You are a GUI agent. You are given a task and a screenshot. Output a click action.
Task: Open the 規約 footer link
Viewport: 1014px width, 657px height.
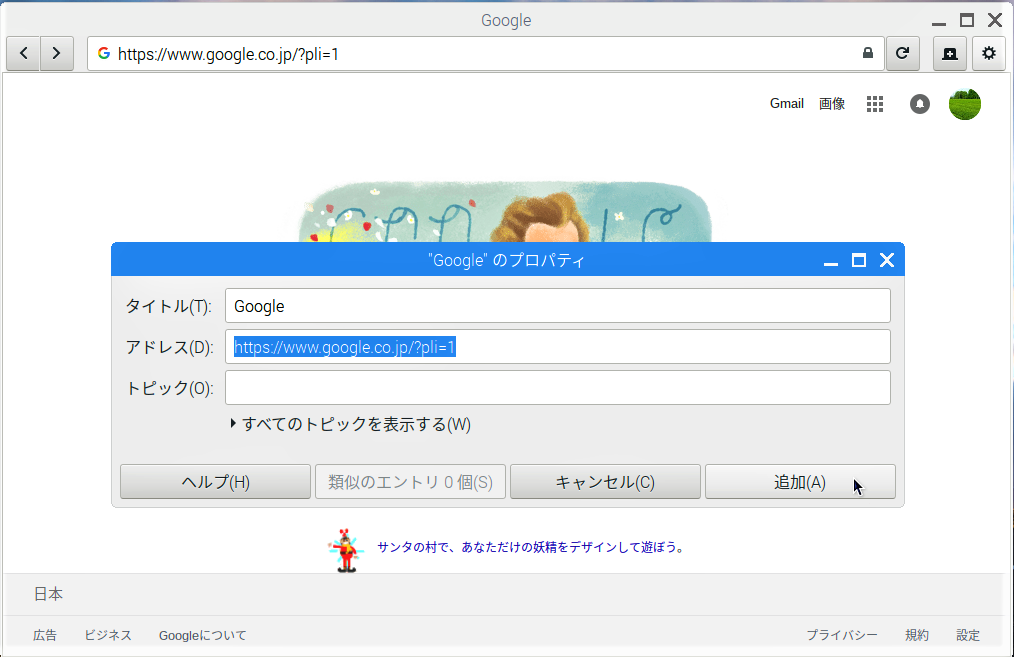pos(916,635)
